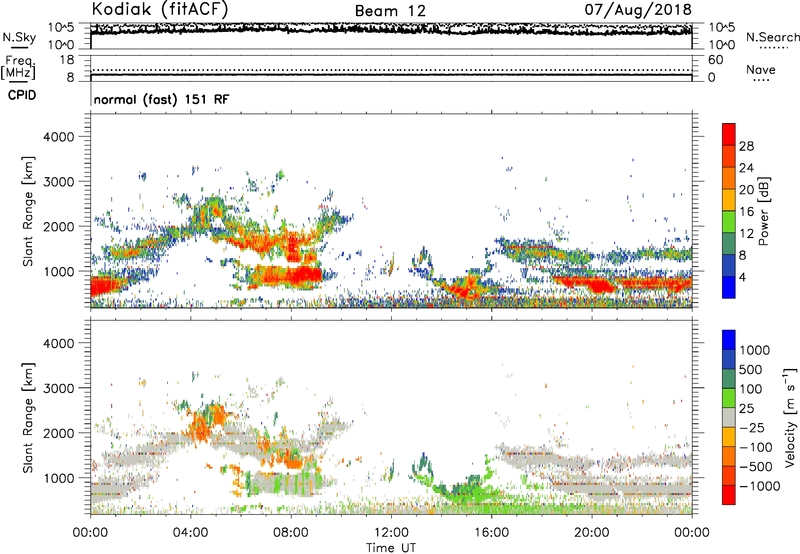Click the orange negative velocity patch near 04:30
800x554 pixels.
pos(201,427)
